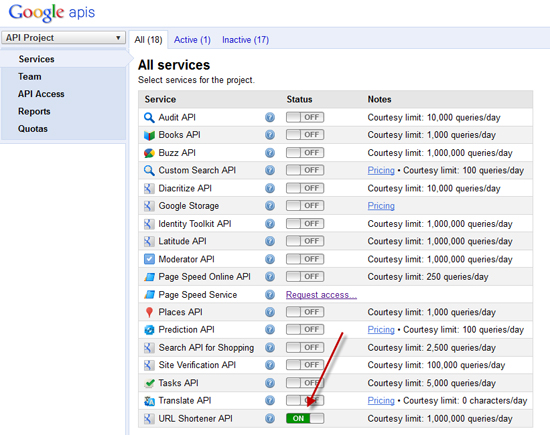Open help icon for Buzz API

(x=270, y=153)
